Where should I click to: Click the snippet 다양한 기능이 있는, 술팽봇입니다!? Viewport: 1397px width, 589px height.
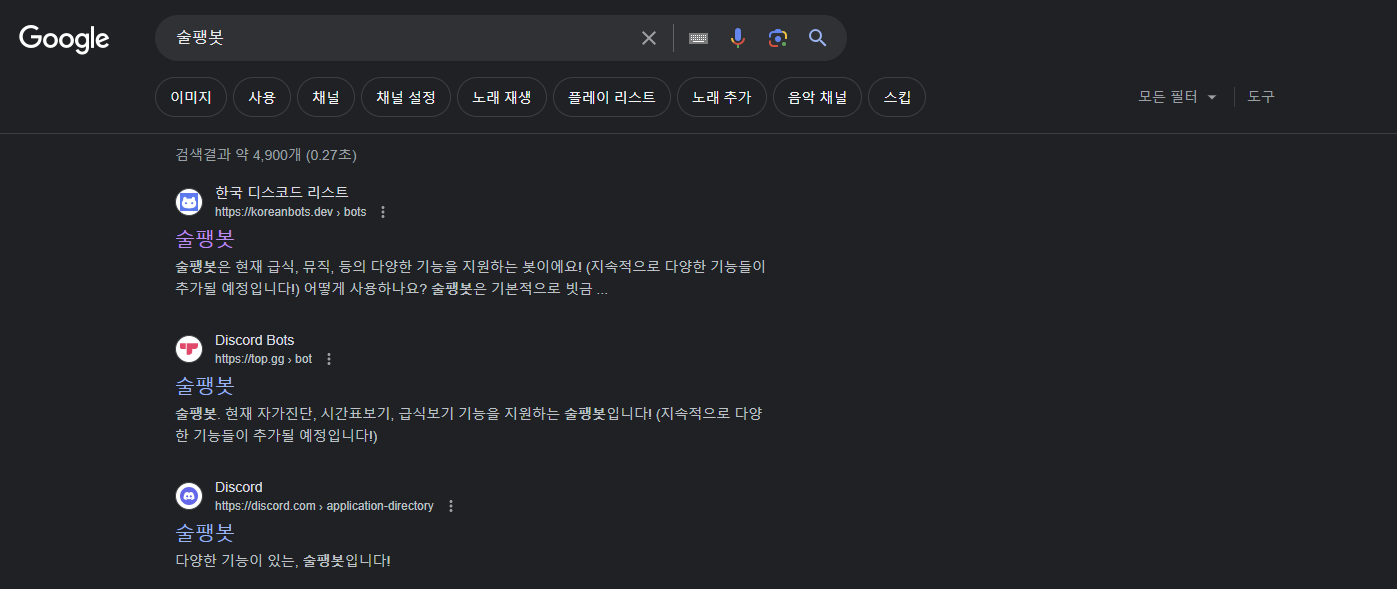click(x=283, y=561)
